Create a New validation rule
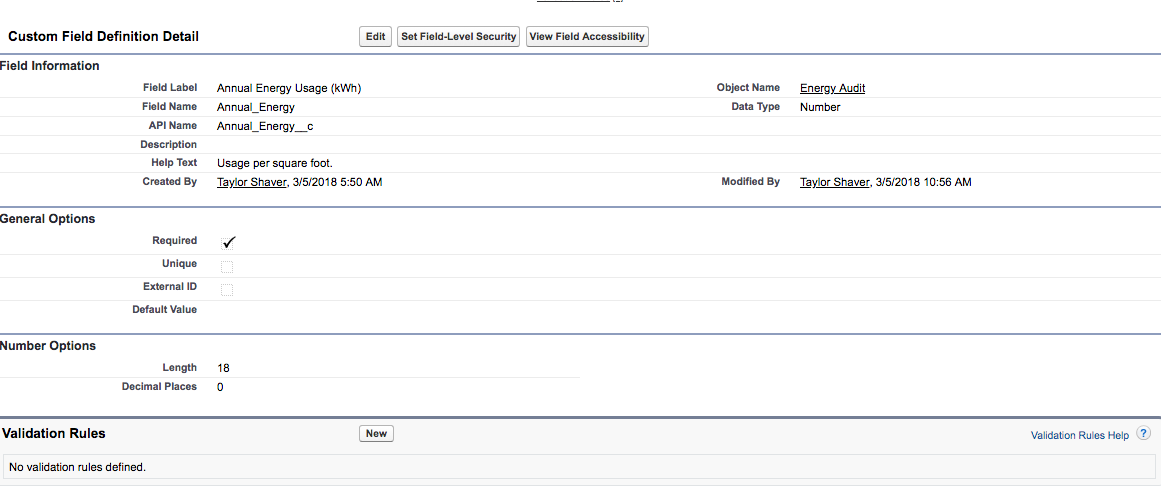Screen dimensions: 1161x486 376,434
